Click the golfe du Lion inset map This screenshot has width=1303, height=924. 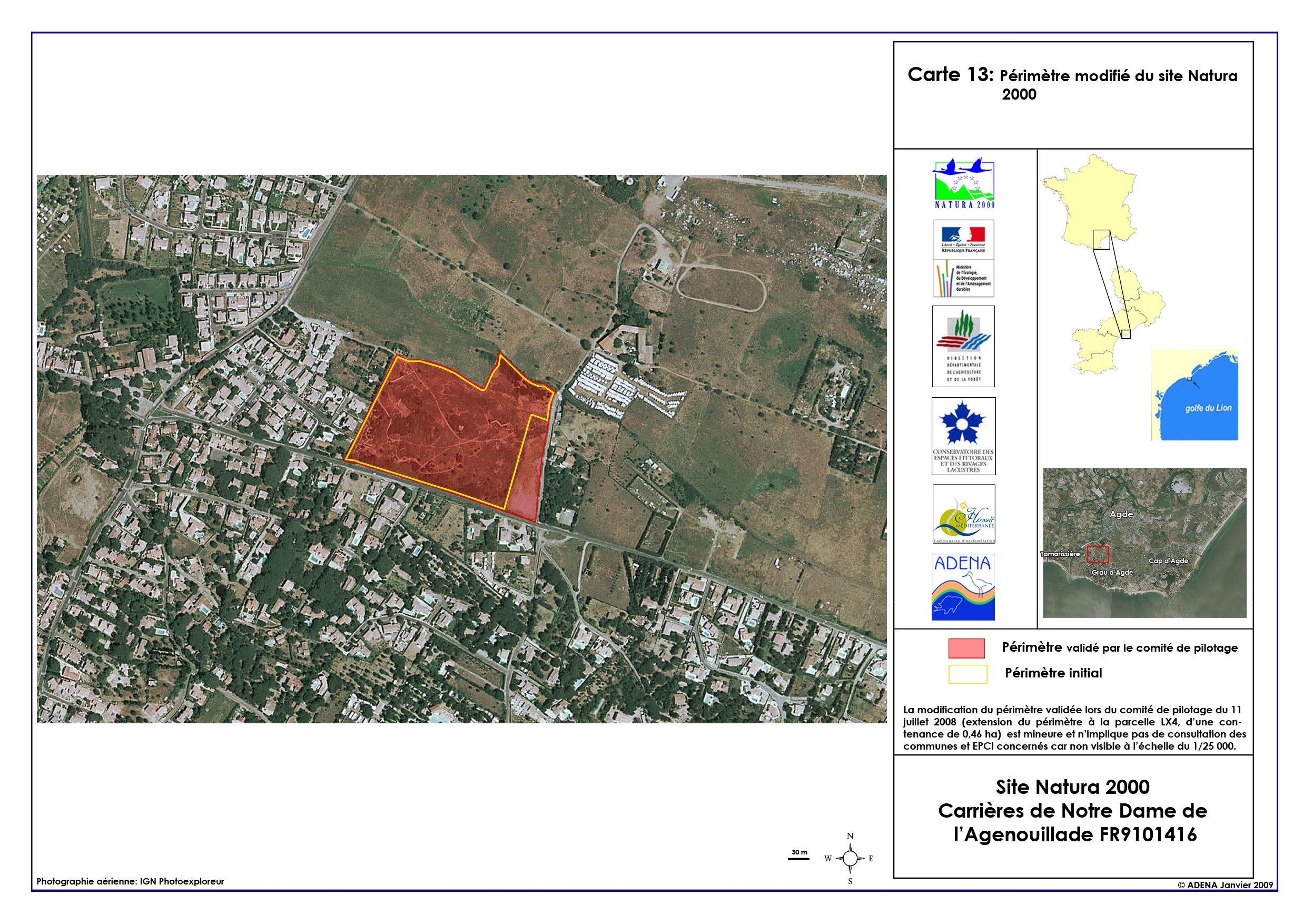pos(1195,395)
